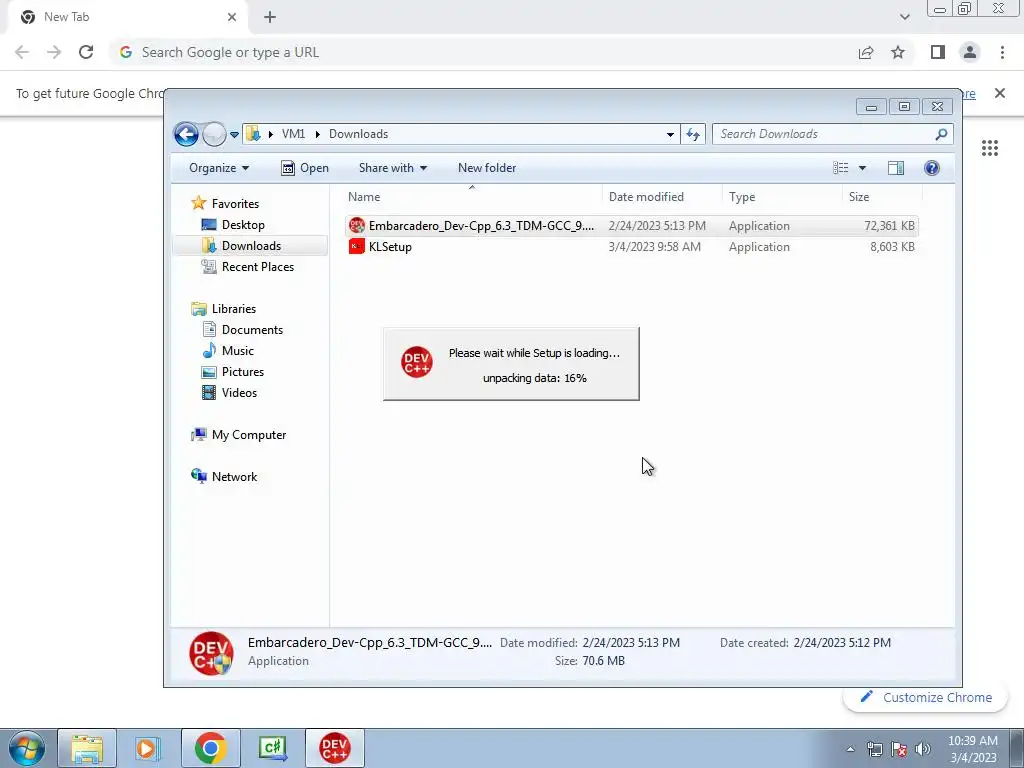Click the folder icon in address bar

point(253,134)
